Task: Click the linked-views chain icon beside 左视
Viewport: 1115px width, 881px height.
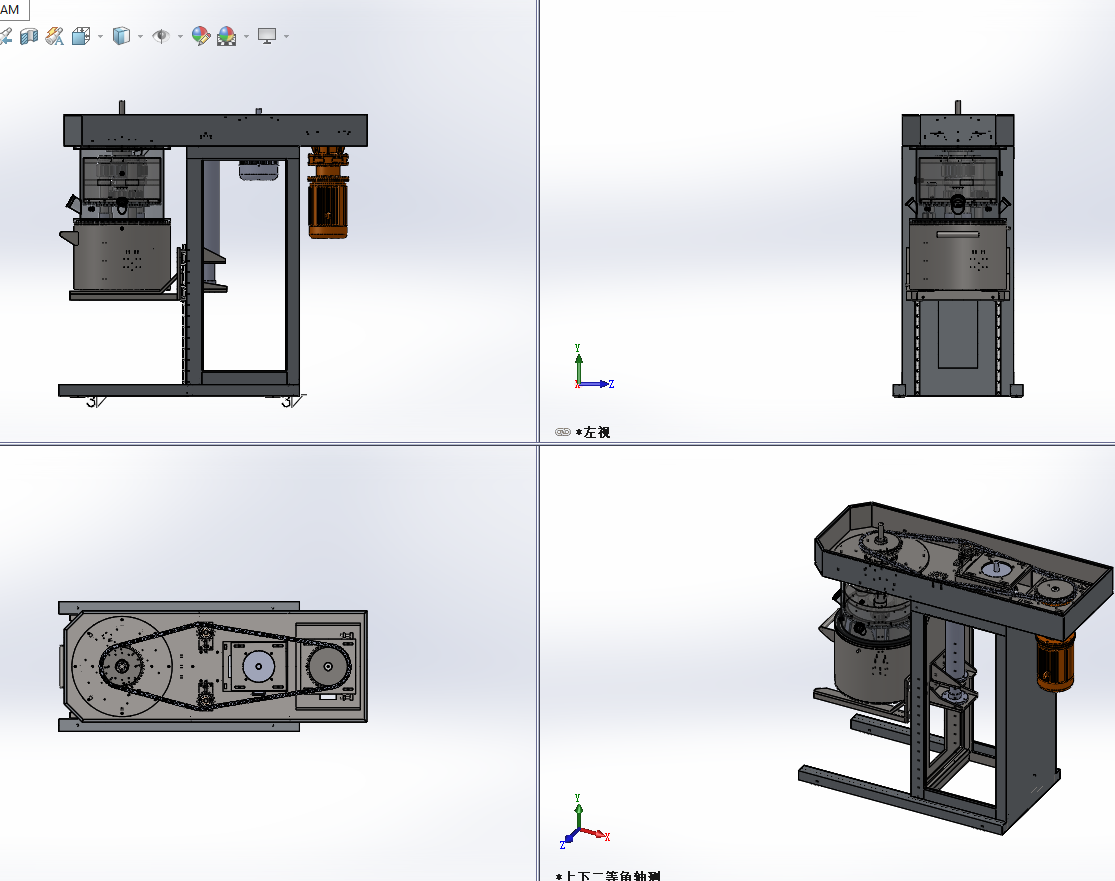Action: click(562, 432)
